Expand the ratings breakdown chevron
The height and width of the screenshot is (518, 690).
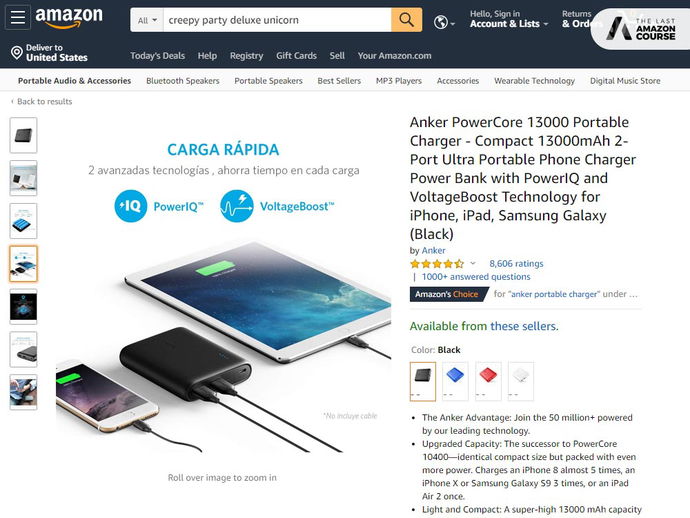(473, 264)
